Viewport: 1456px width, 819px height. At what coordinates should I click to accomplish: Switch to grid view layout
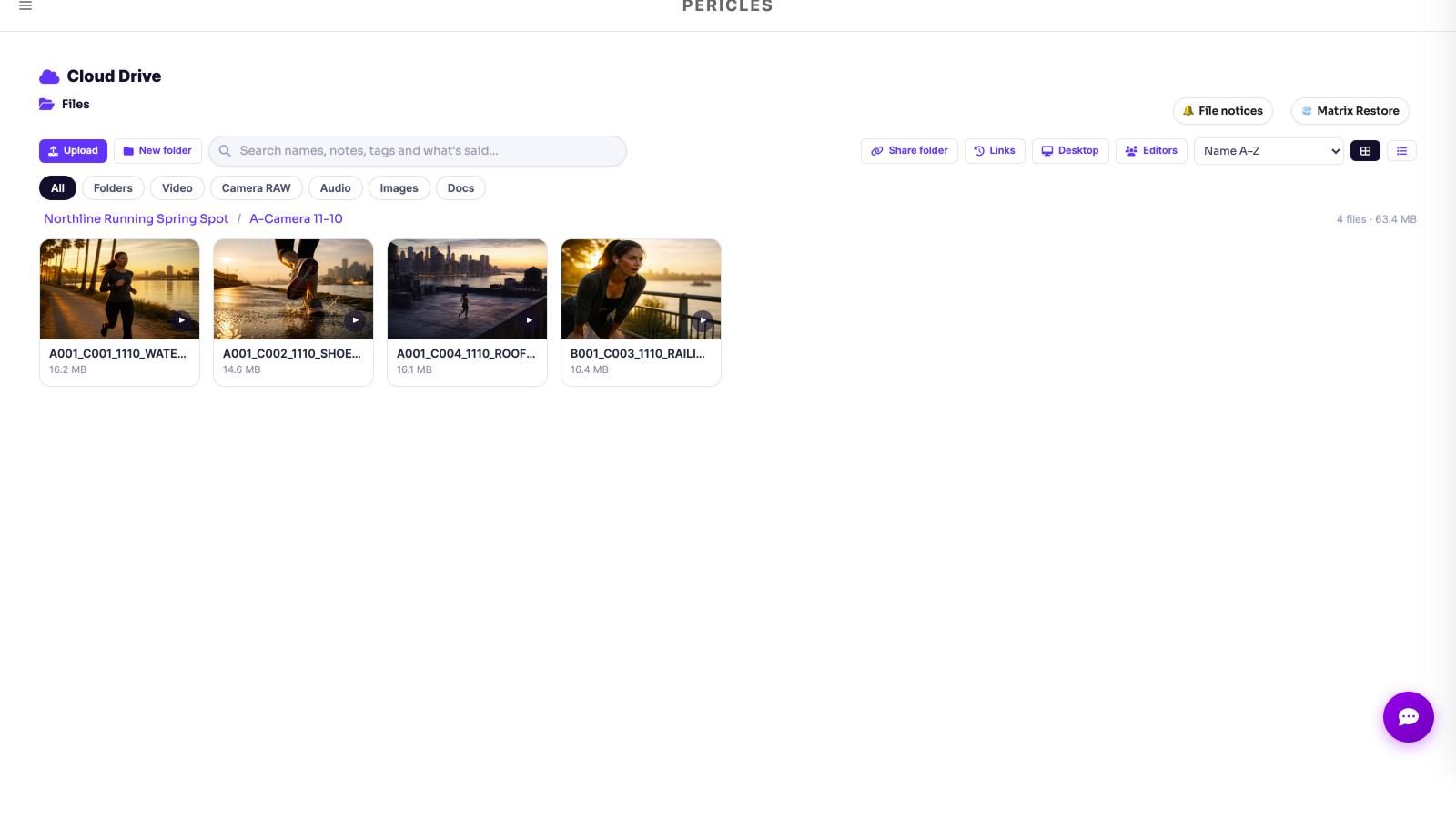click(x=1365, y=151)
